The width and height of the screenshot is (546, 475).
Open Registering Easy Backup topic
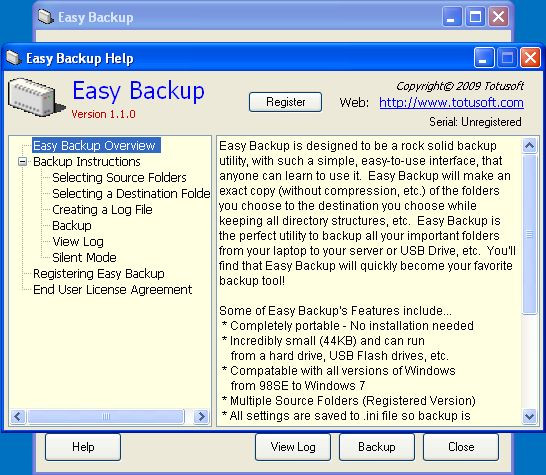(99, 274)
